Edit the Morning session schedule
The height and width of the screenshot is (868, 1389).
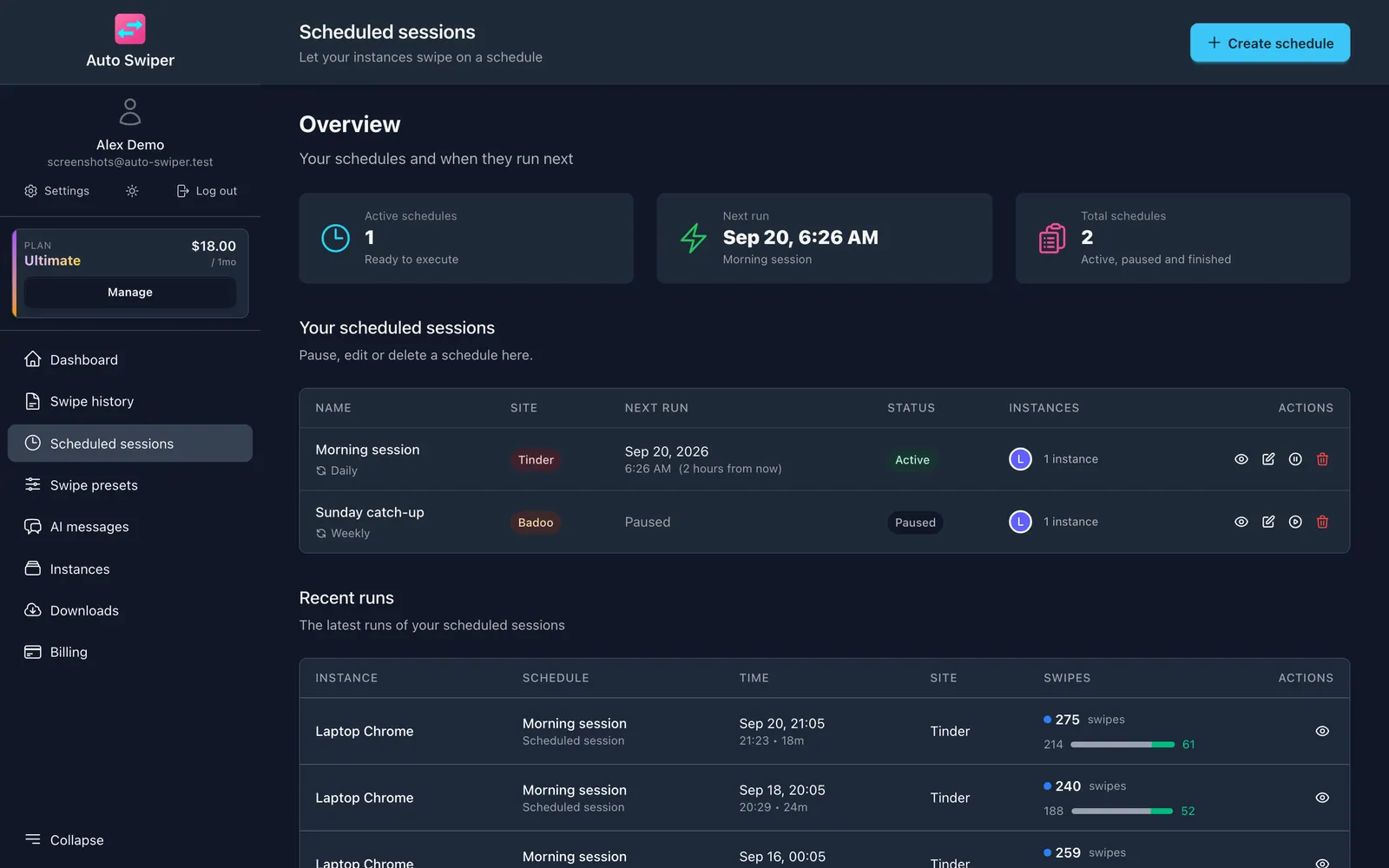[x=1268, y=459]
